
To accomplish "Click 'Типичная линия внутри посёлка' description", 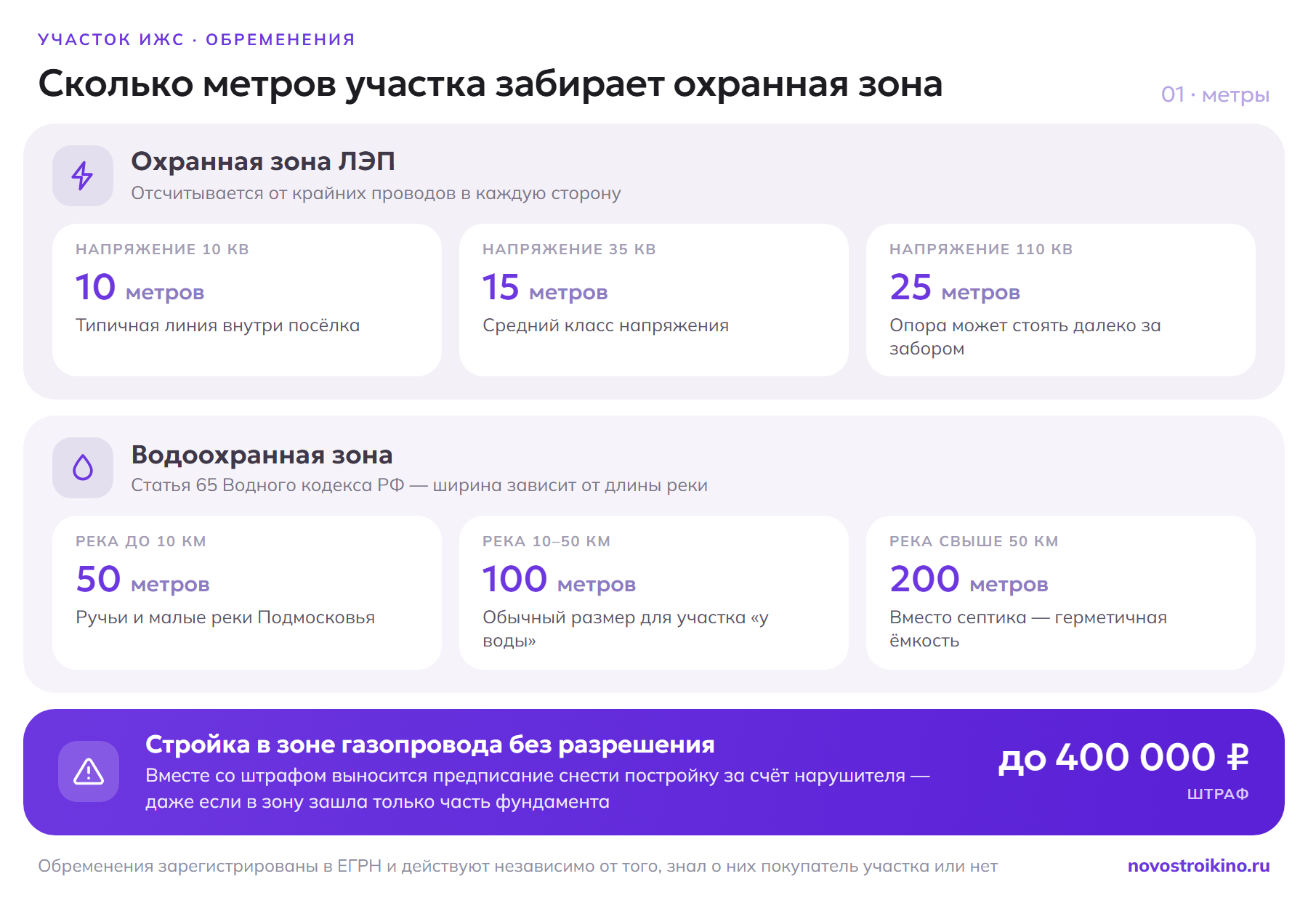I will click(x=218, y=325).
